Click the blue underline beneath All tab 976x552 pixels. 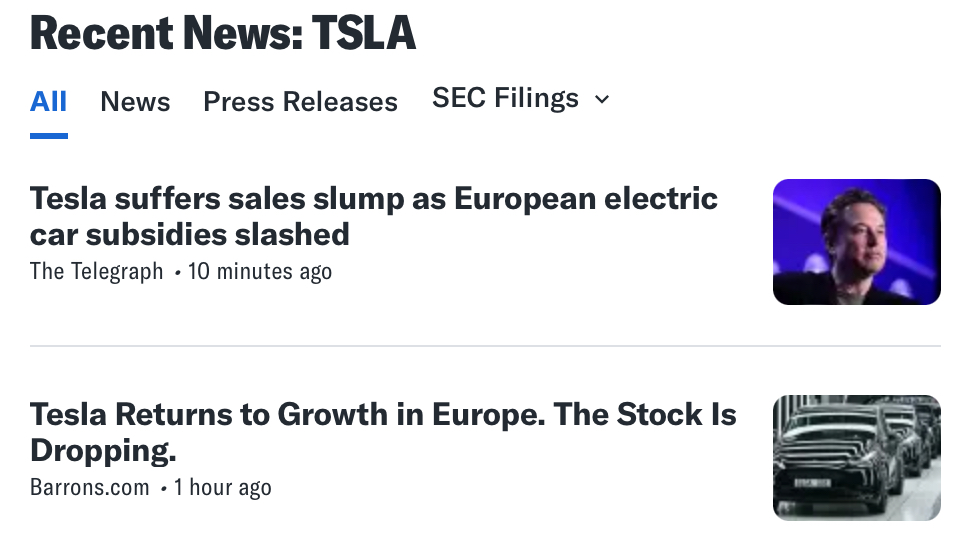[x=48, y=135]
